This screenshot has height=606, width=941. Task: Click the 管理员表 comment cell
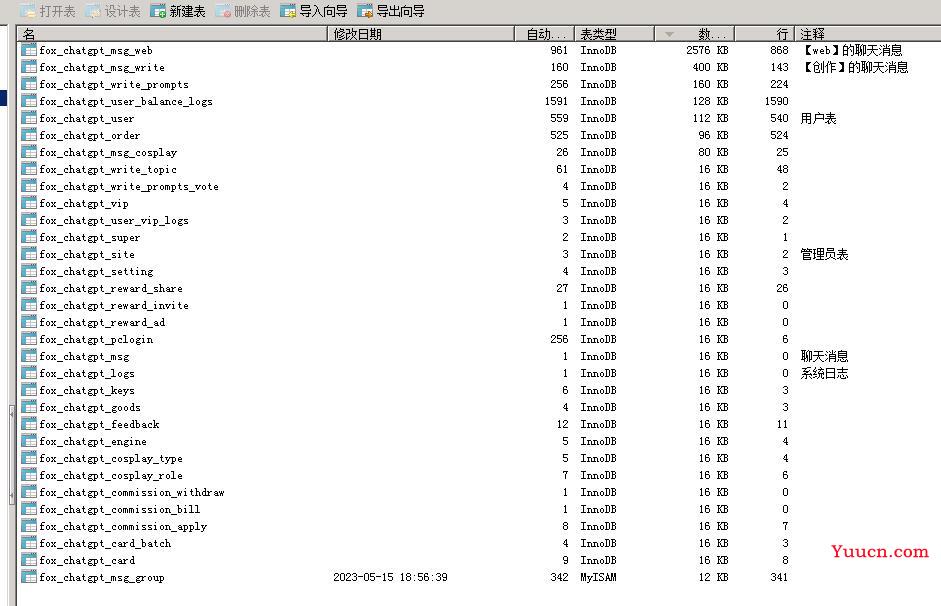coord(824,254)
